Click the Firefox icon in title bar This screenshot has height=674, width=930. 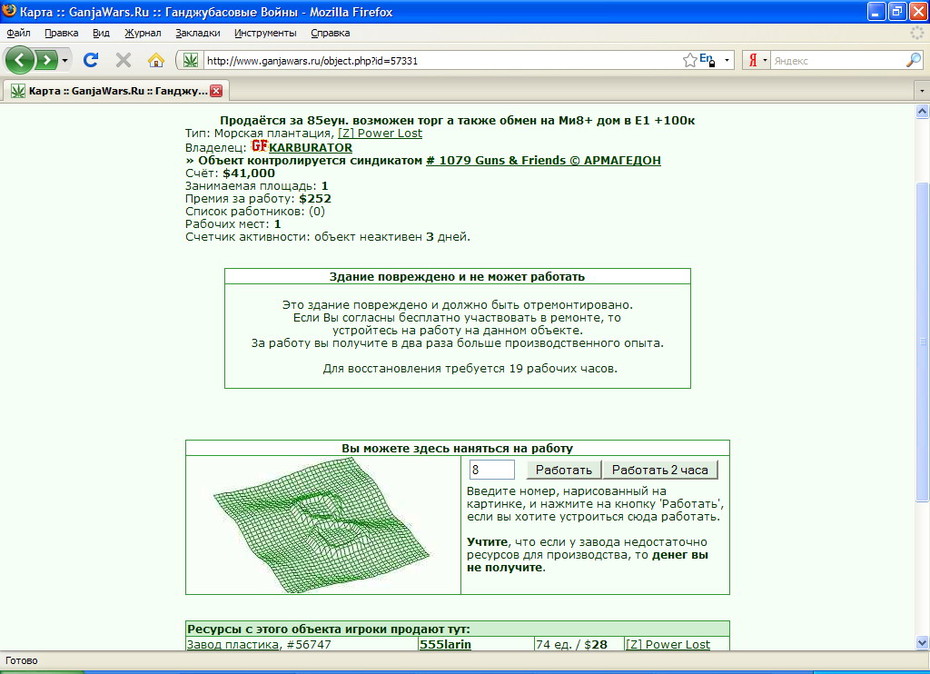(x=9, y=11)
